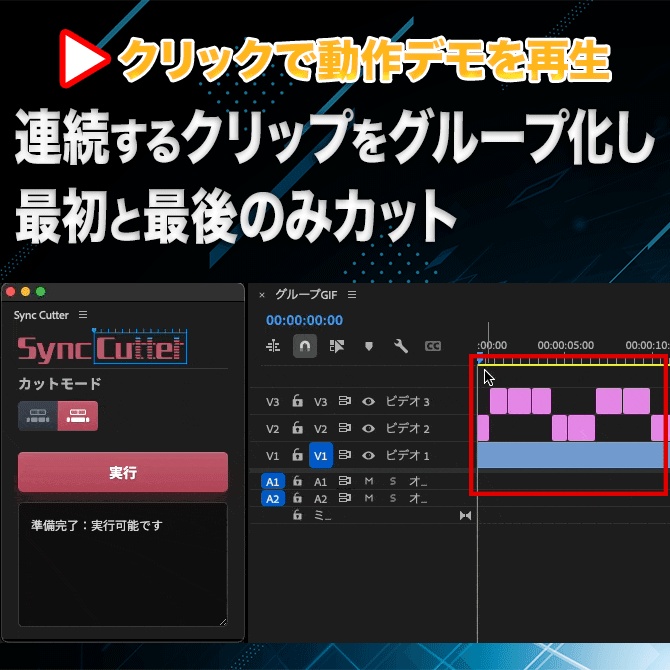This screenshot has width=670, height=670.
Task: Click the 実行 execute button
Action: 123,472
